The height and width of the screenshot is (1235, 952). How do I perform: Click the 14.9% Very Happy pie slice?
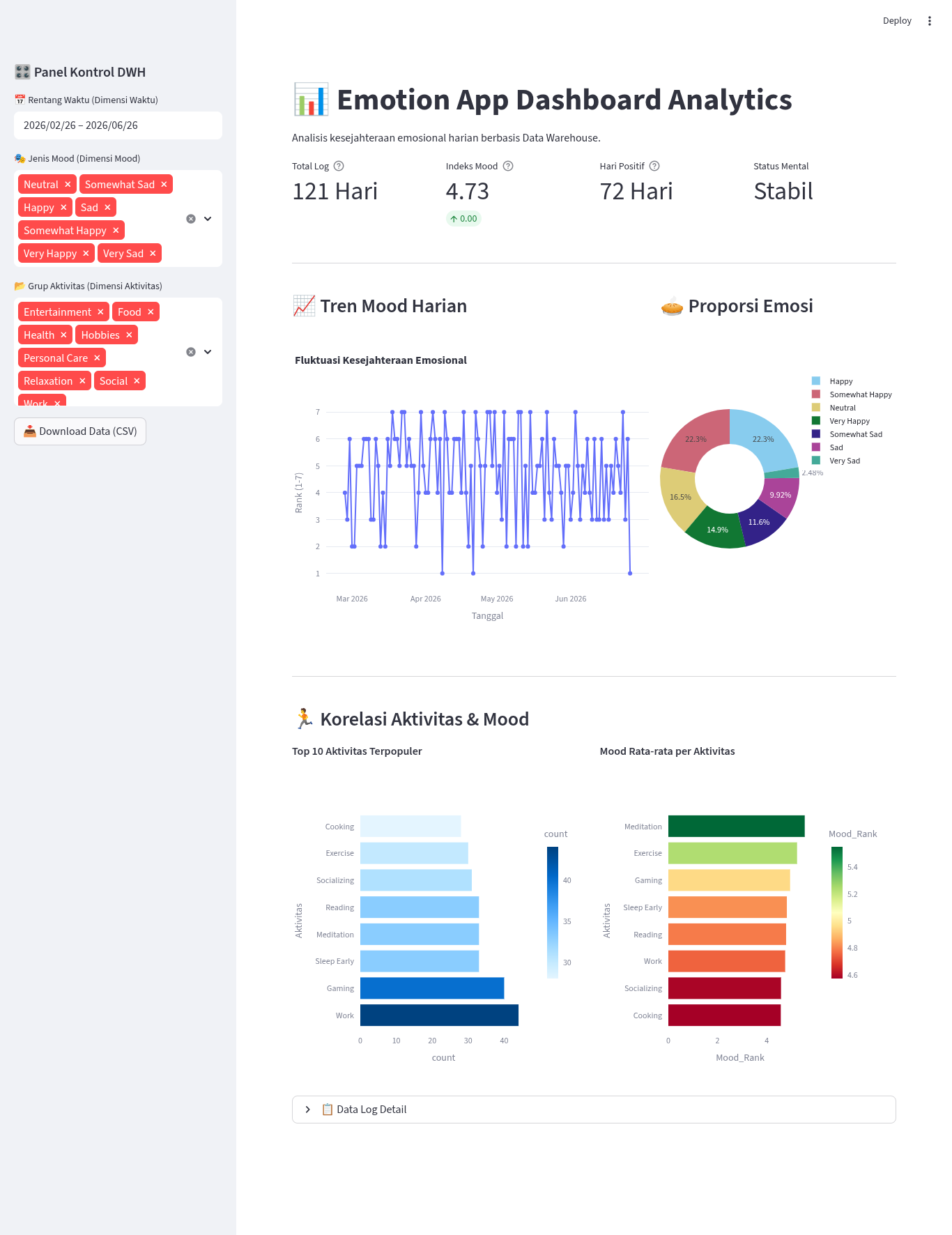click(716, 530)
